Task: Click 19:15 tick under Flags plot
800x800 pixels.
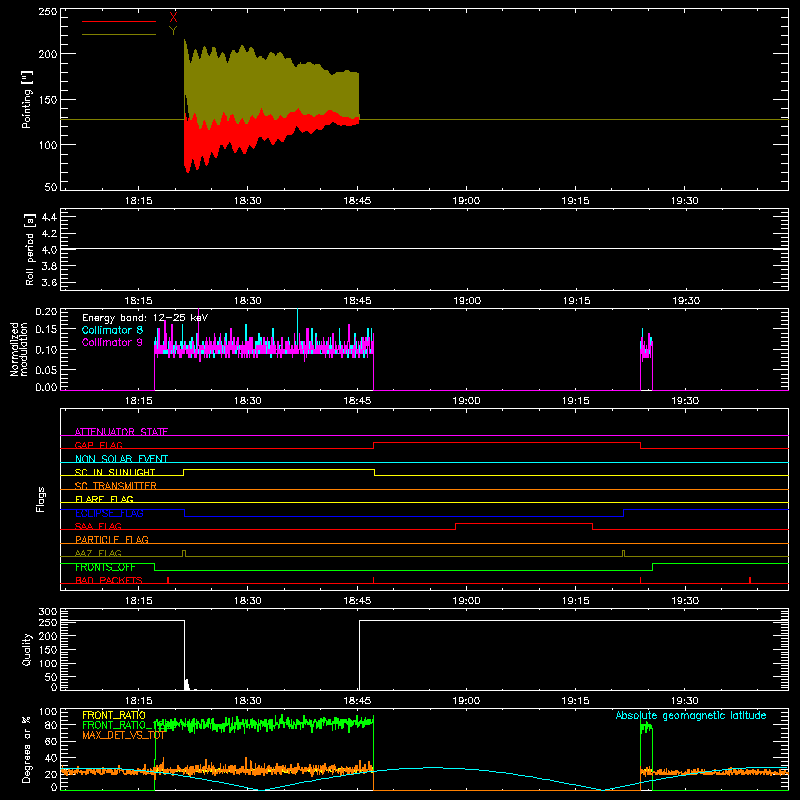Action: (x=576, y=601)
